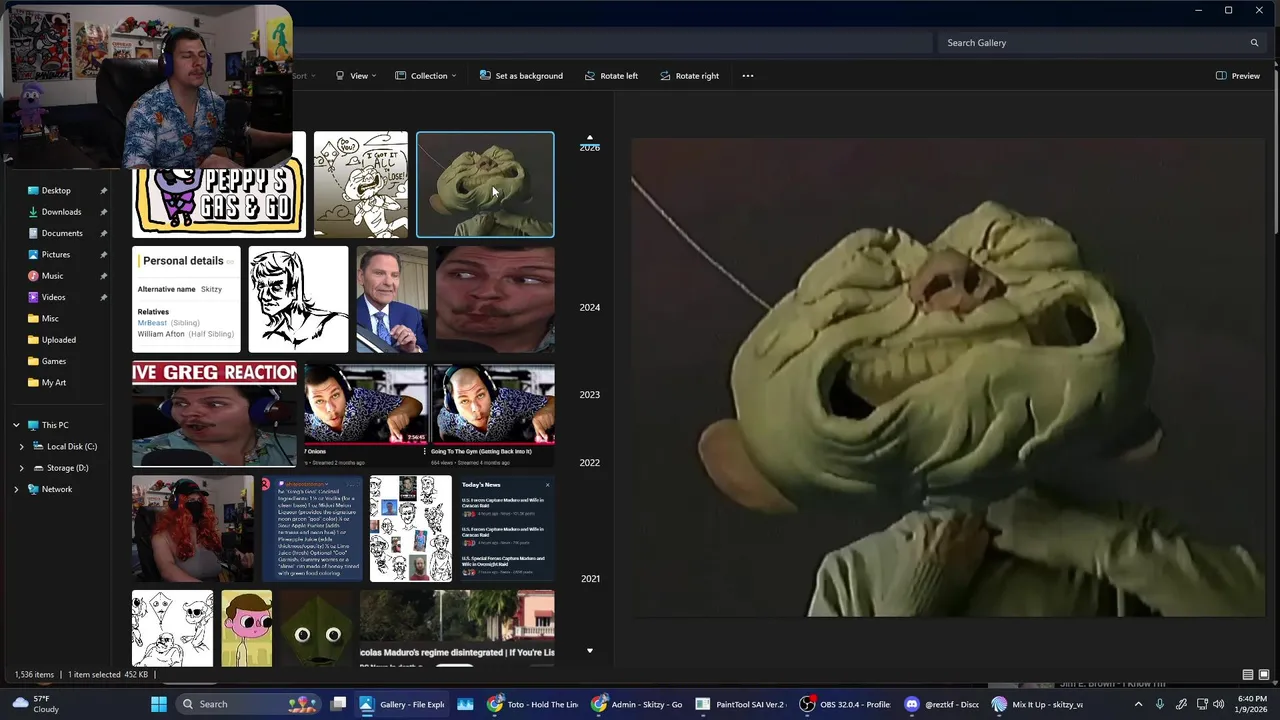Open the Uploaded folder in sidebar
This screenshot has width=1280, height=720.
click(x=59, y=340)
